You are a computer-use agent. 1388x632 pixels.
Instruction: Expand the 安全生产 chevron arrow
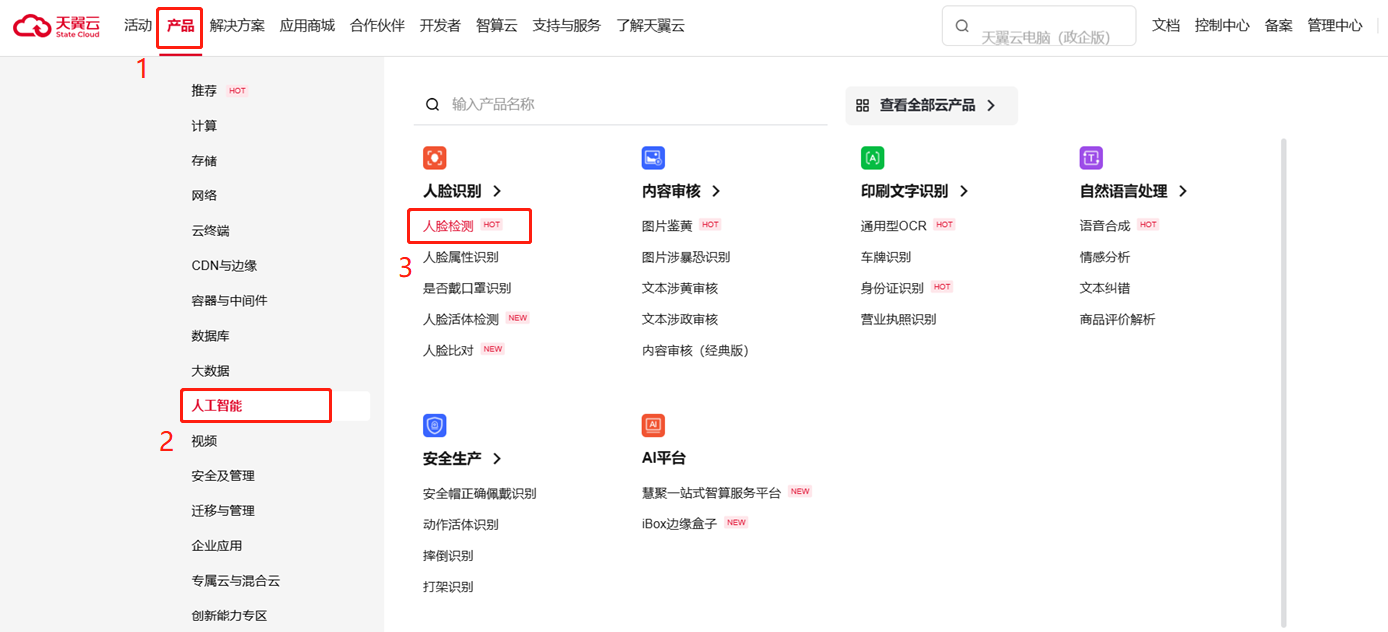pyautogui.click(x=497, y=459)
